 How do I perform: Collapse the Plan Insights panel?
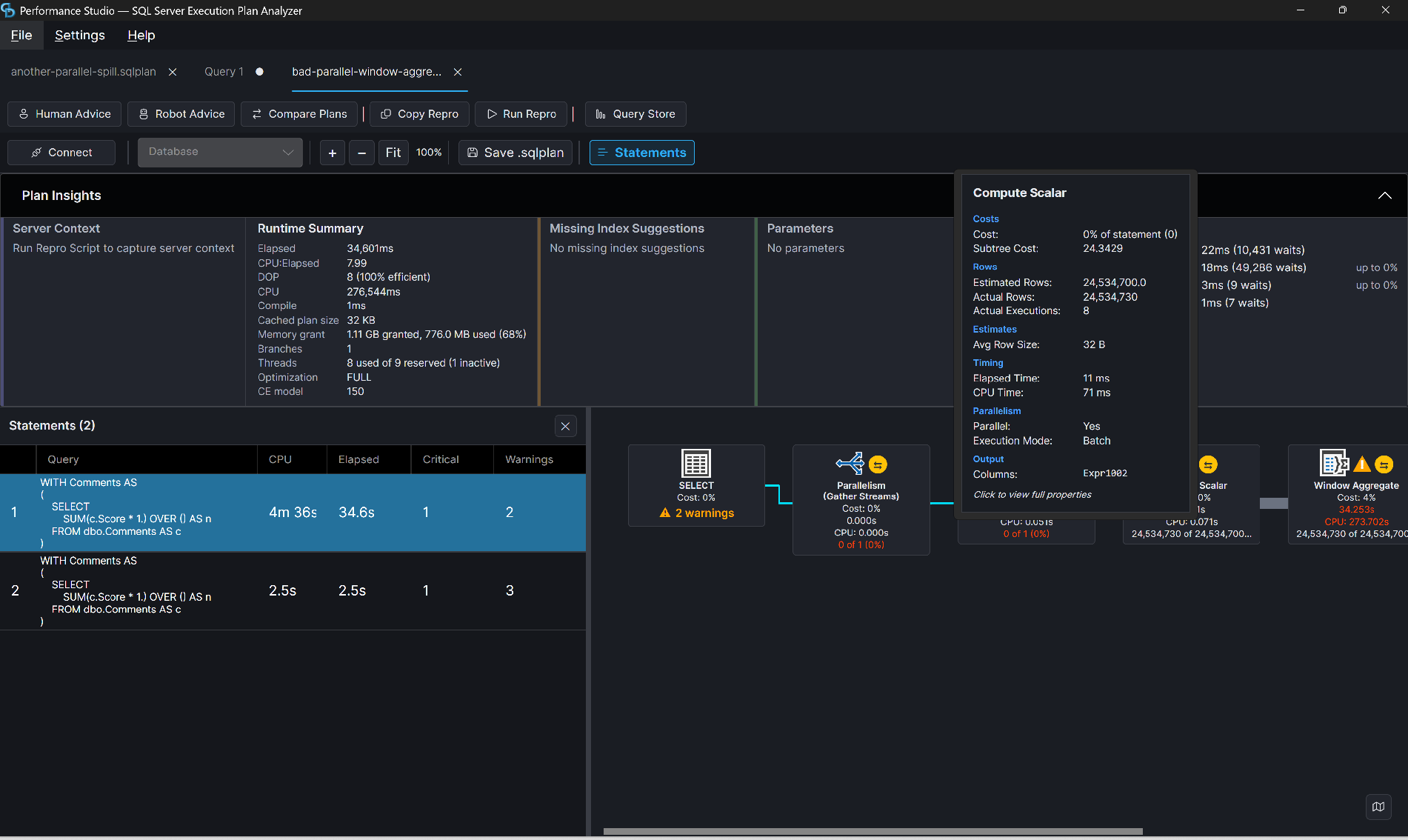(1384, 196)
